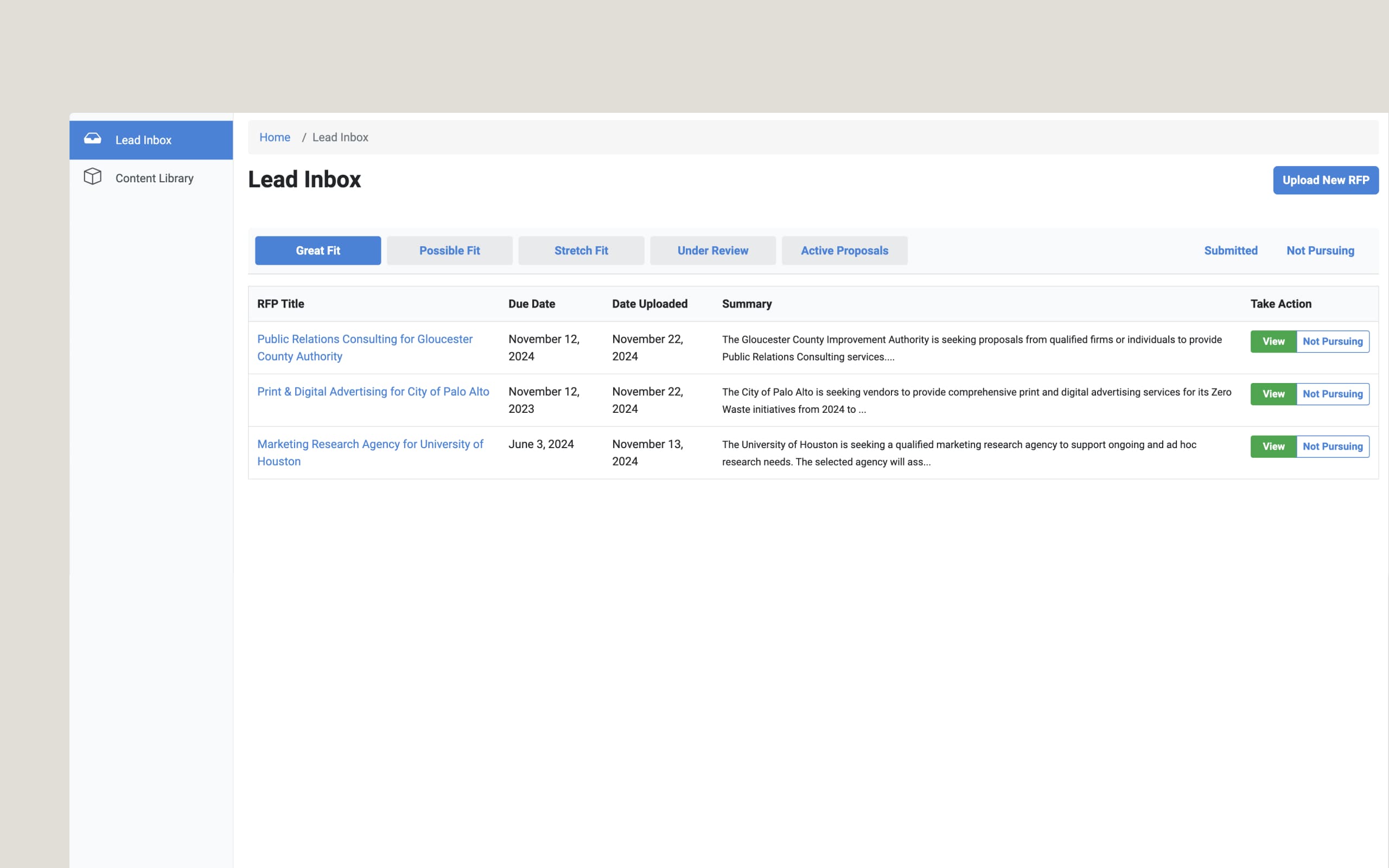Image resolution: width=1389 pixels, height=868 pixels.
Task: Show Submitted proposals list
Action: [x=1230, y=251]
